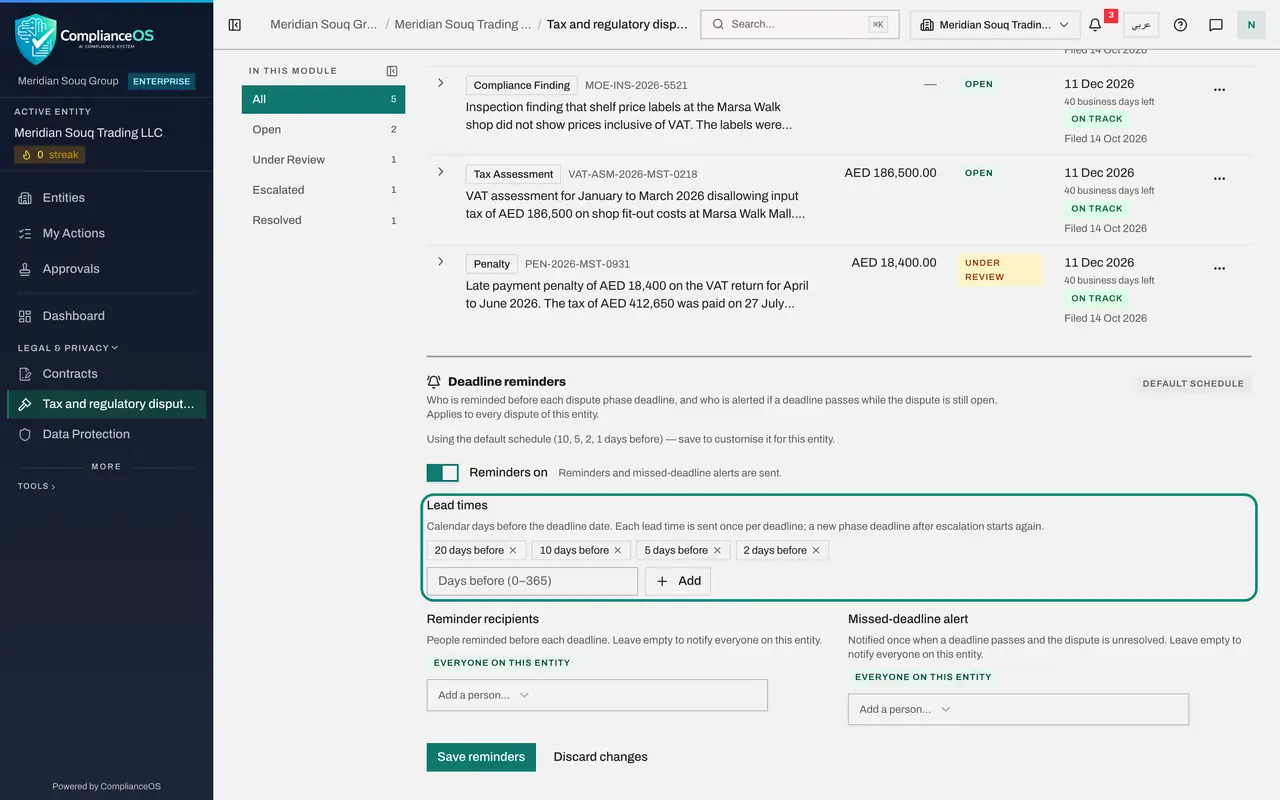
Task: Open Data Protection in sidebar
Action: coord(106,434)
